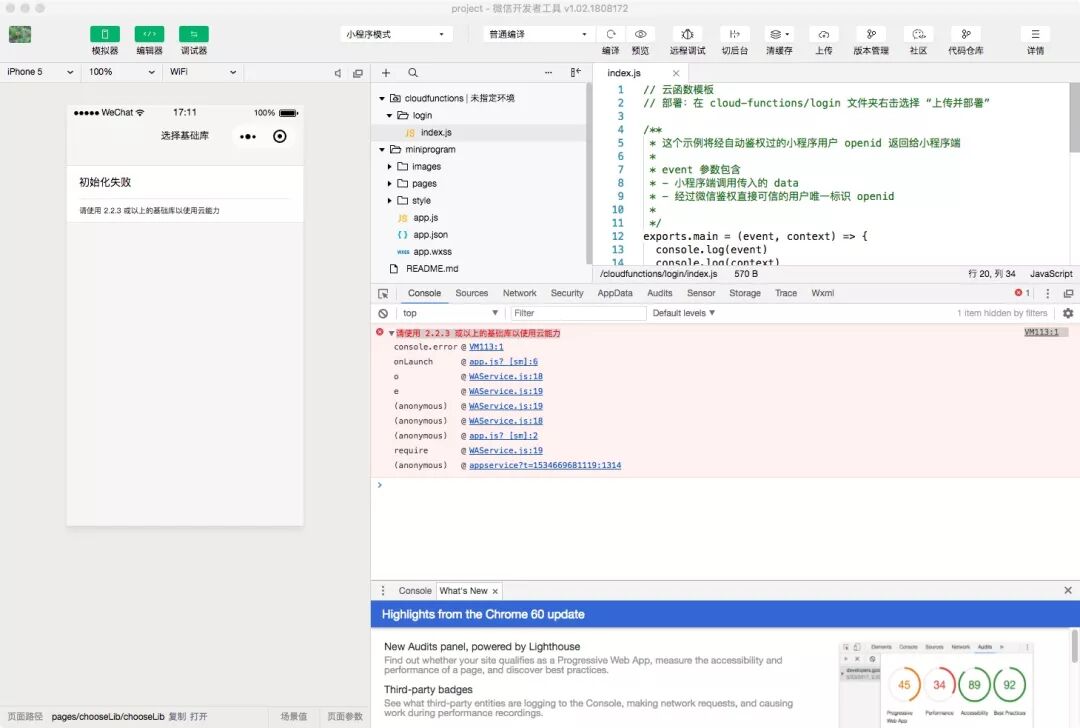Toggle the simulator (模拟器) panel
1080x728 pixels.
[105, 34]
